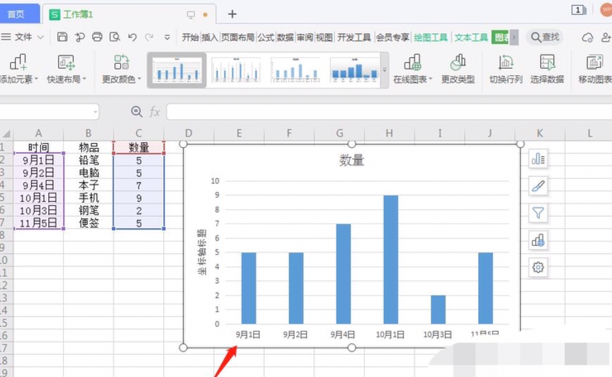This screenshot has height=377, width=612.
Task: Open the 在线图表 dropdown
Action: pyautogui.click(x=413, y=69)
